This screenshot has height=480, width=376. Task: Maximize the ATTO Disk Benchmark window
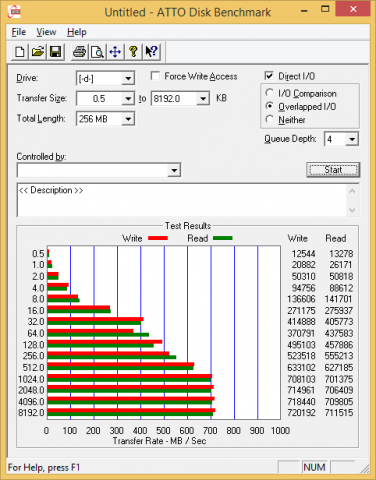(325, 9)
